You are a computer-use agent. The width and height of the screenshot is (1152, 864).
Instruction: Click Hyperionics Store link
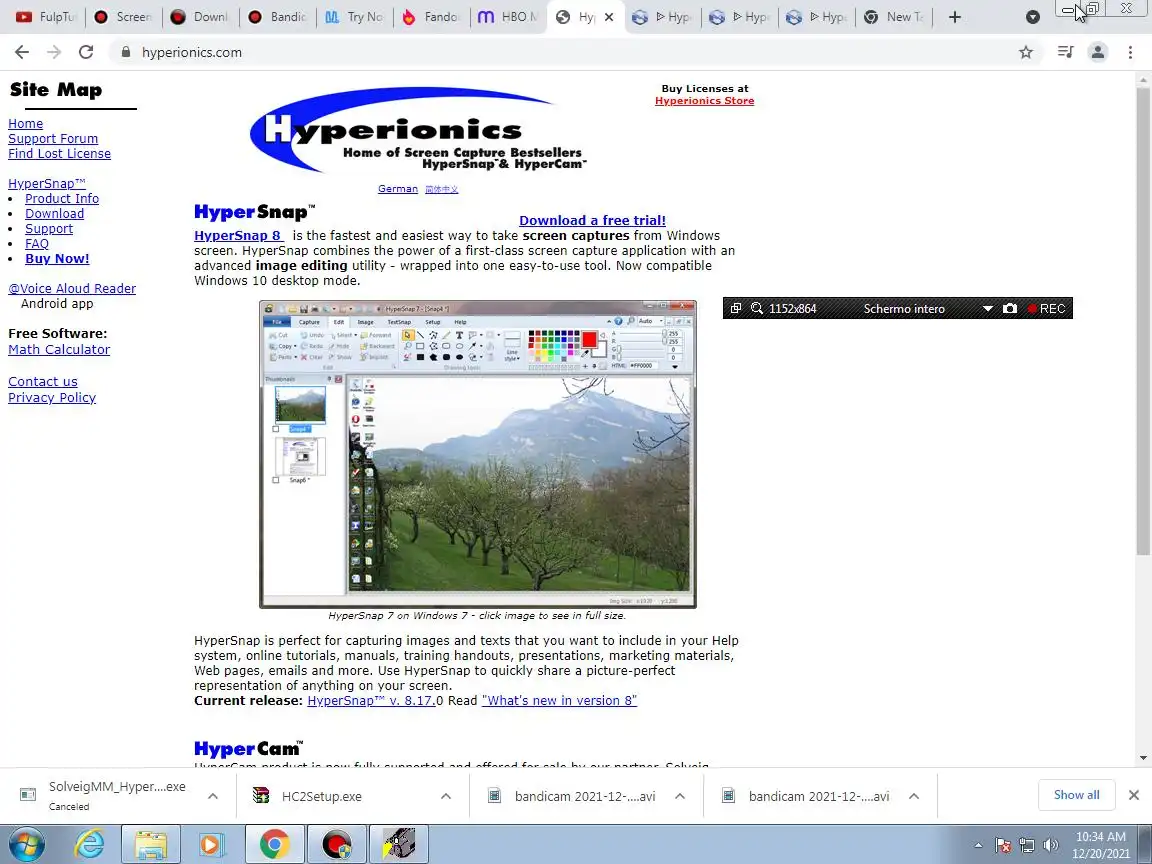click(705, 101)
